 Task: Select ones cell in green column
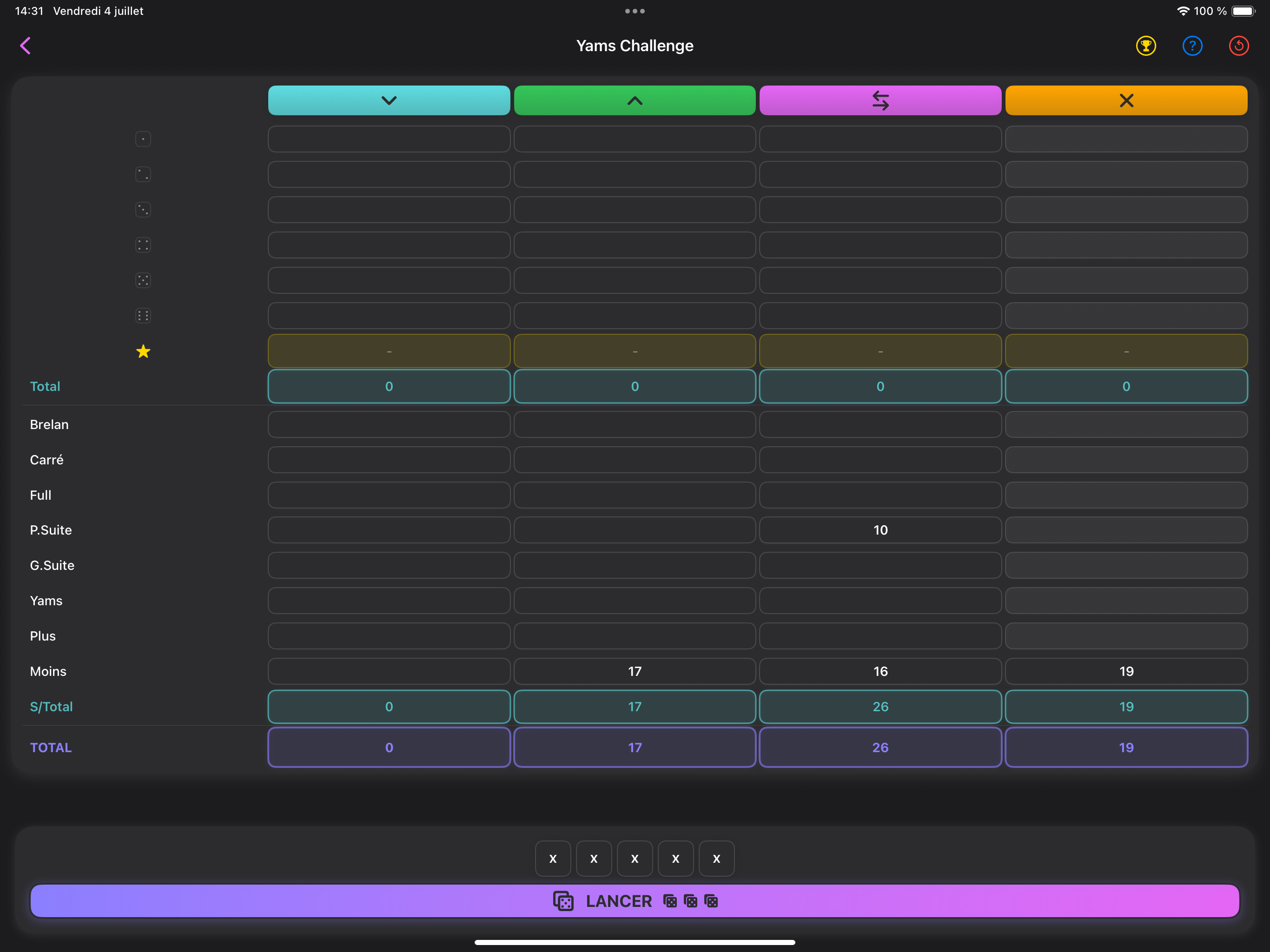pos(635,139)
